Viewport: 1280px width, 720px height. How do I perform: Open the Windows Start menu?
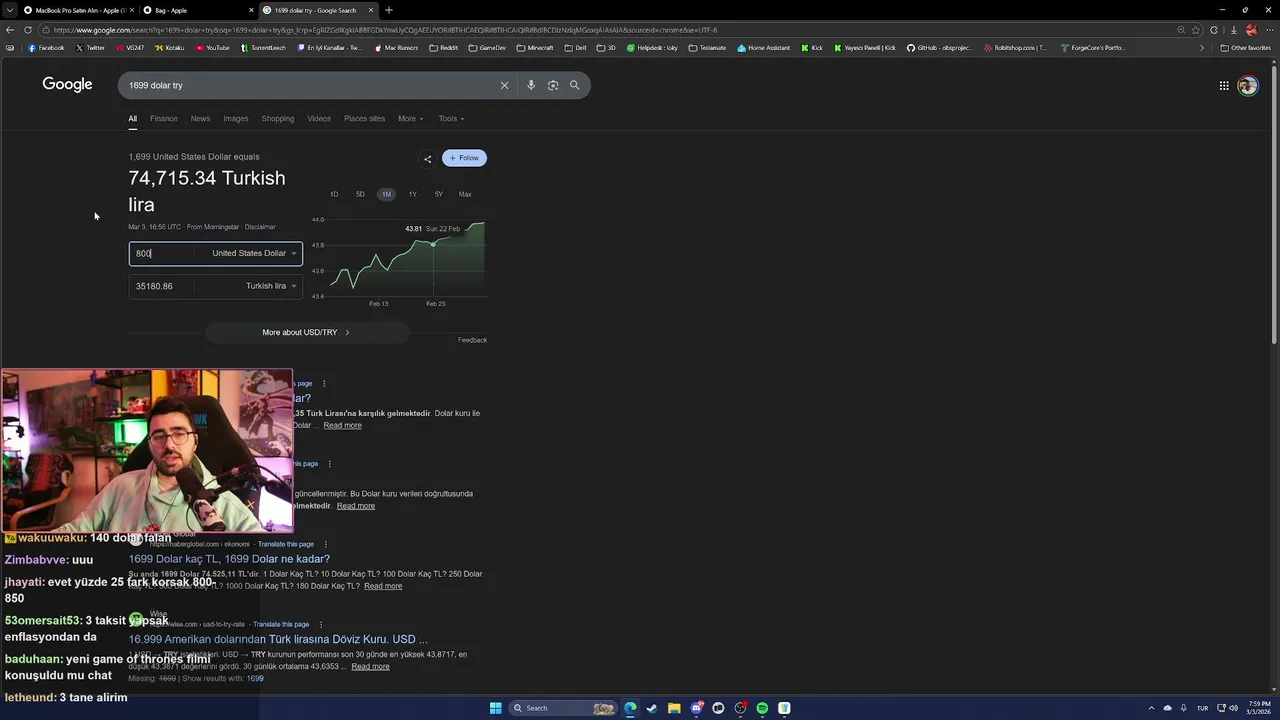coord(495,708)
